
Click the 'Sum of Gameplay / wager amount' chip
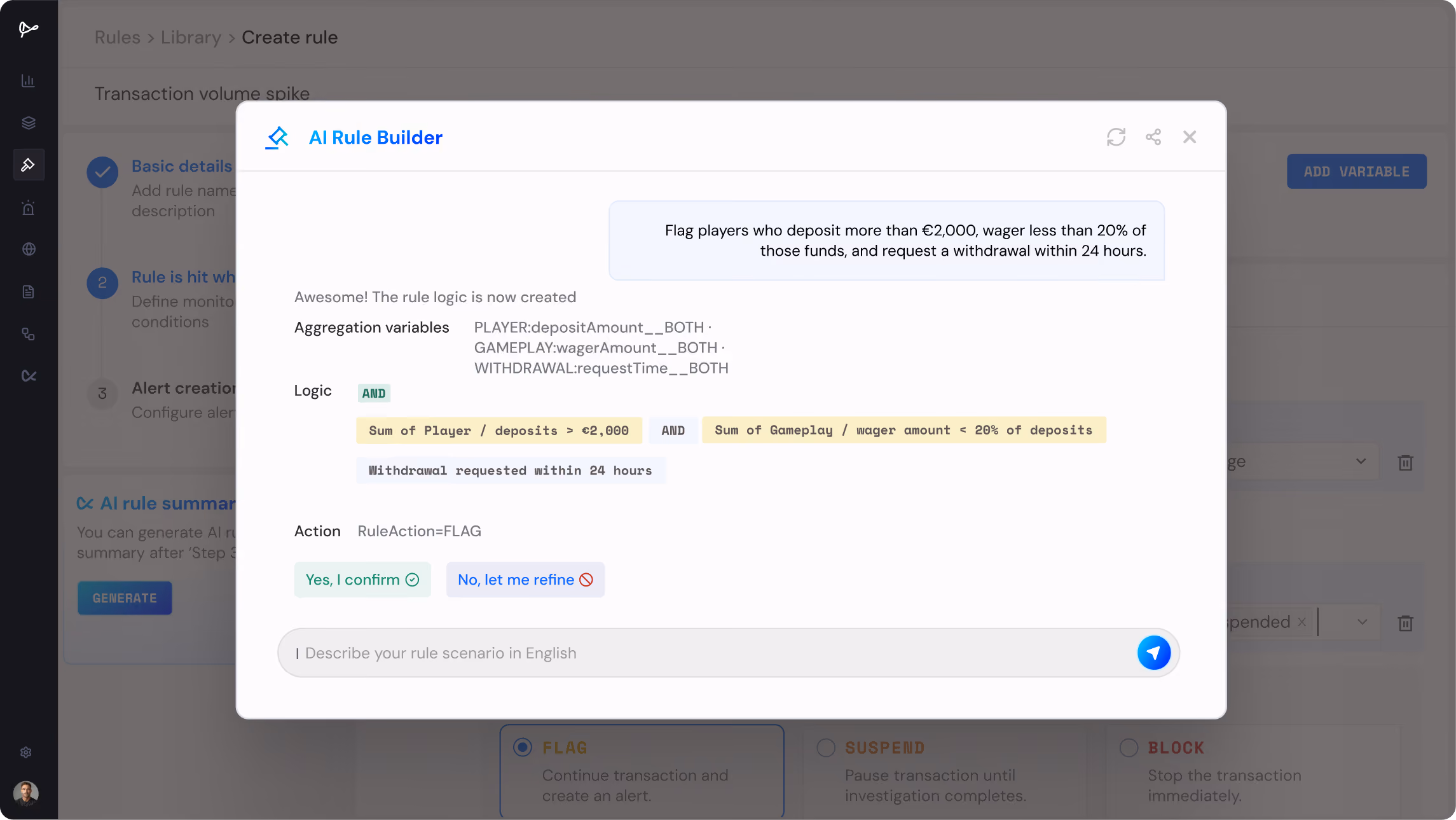point(903,430)
